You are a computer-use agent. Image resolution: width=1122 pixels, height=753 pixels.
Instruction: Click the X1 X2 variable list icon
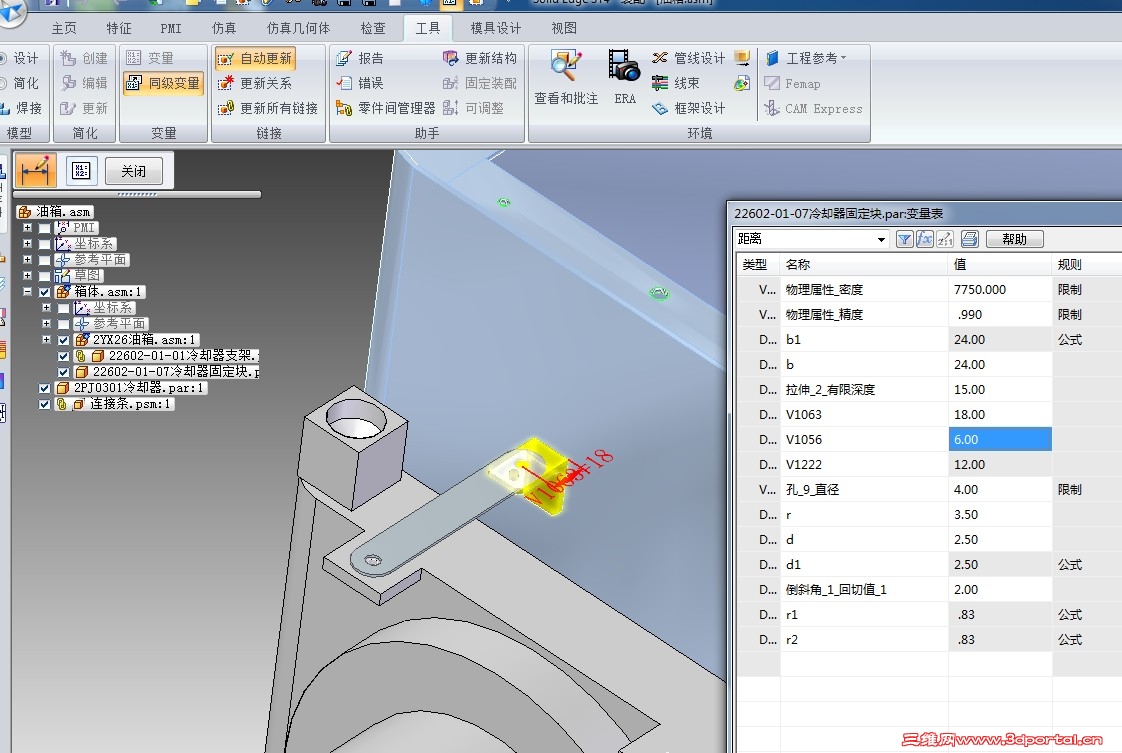click(82, 170)
